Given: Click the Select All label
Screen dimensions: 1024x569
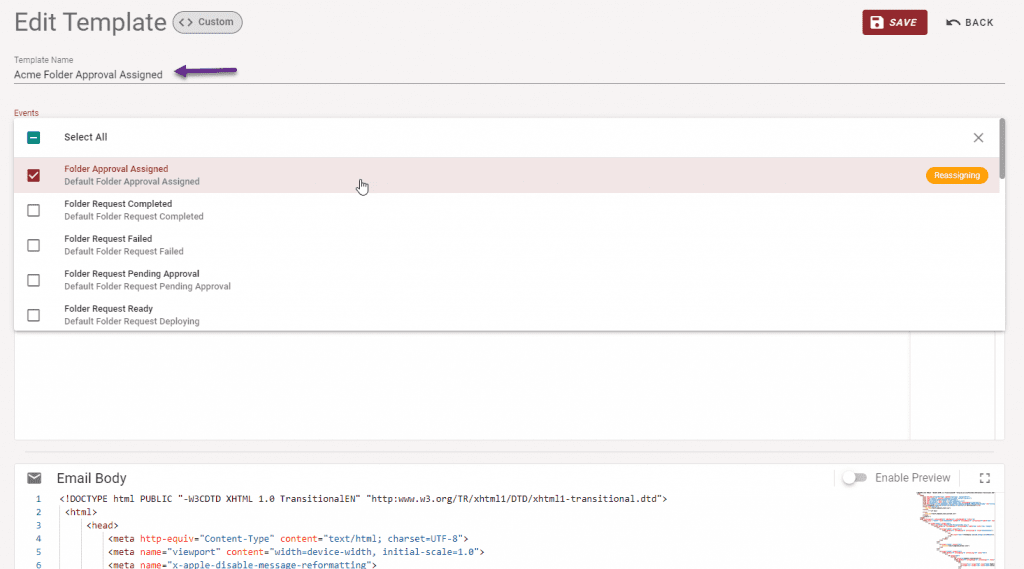Looking at the screenshot, I should coord(86,137).
